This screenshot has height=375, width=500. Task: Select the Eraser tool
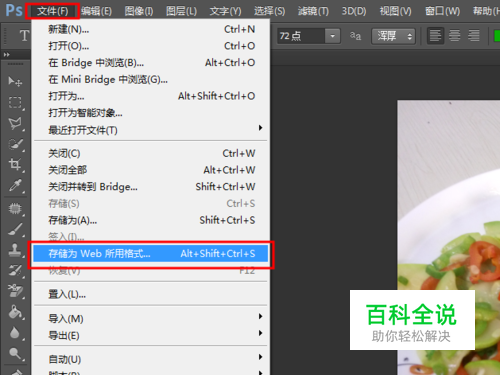pyautogui.click(x=15, y=291)
